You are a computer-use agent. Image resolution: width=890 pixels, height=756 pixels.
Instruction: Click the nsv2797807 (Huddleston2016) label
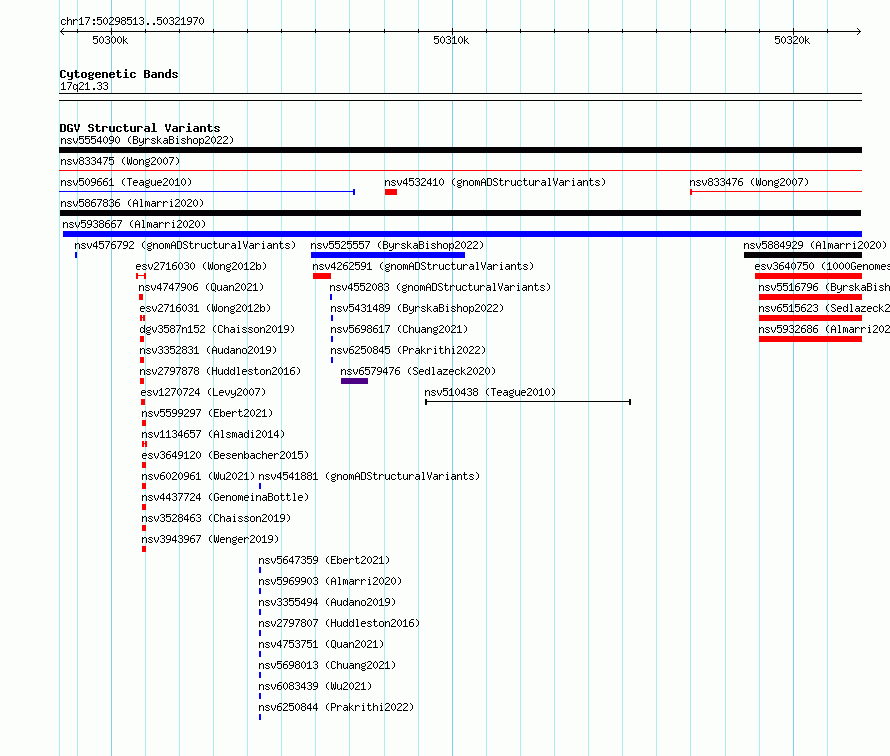coord(339,623)
